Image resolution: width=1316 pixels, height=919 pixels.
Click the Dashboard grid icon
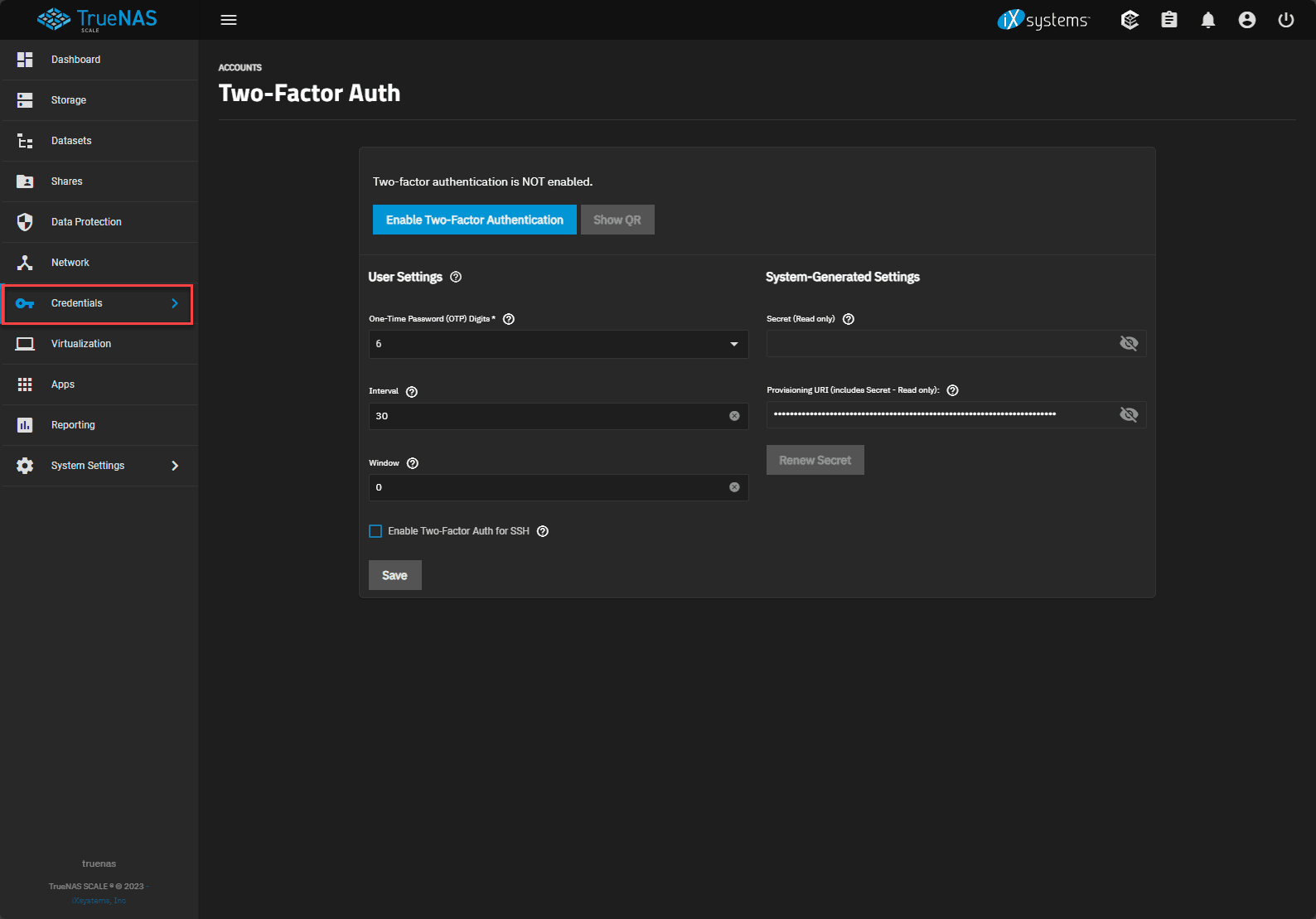25,60
